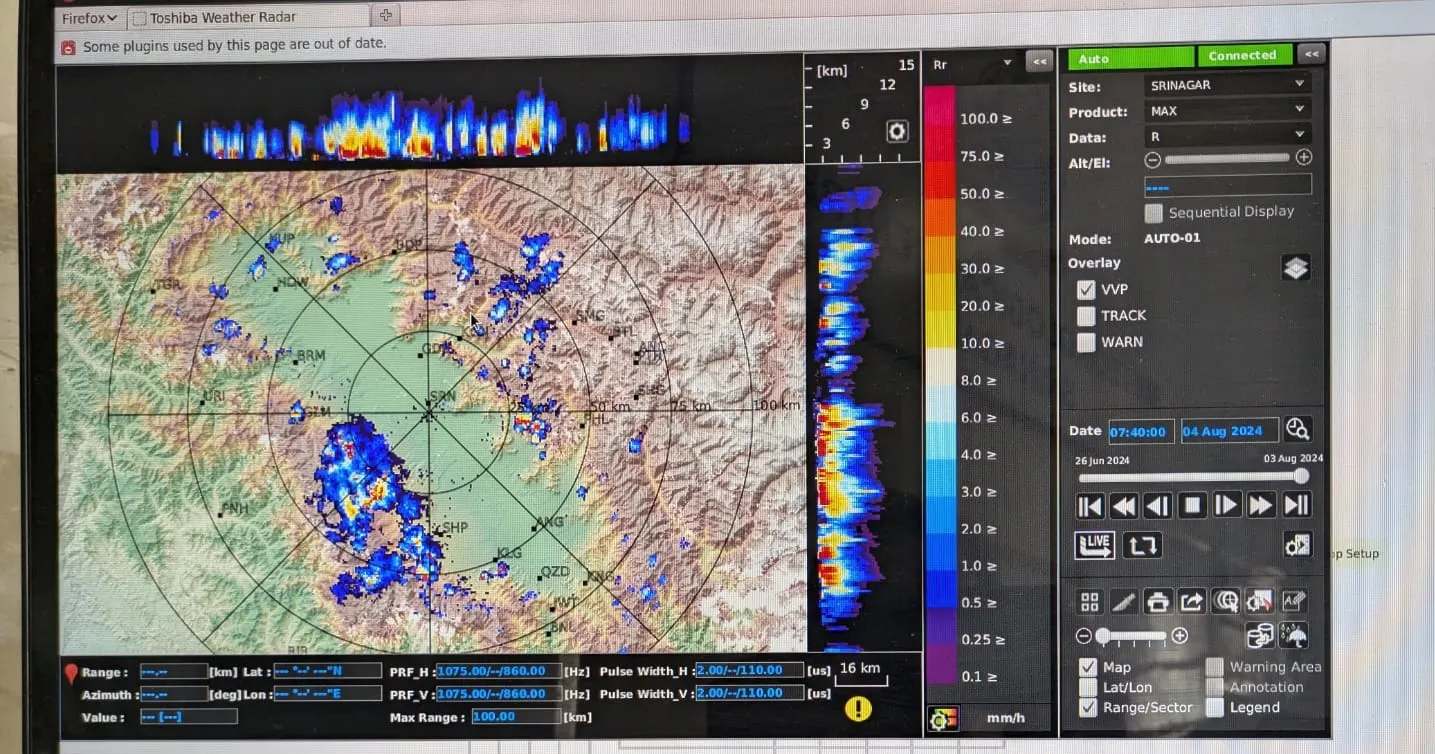The width and height of the screenshot is (1435, 754).
Task: Toggle the VVP overlay checkbox
Action: [x=1086, y=290]
